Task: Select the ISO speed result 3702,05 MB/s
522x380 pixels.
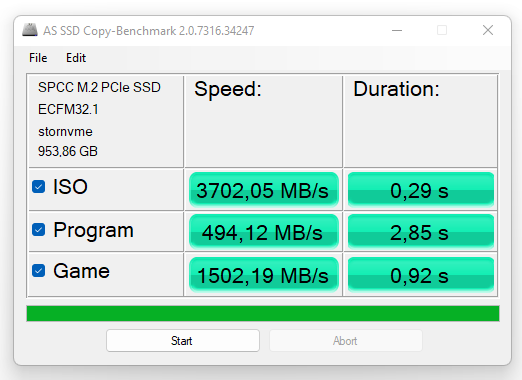Action: click(x=264, y=190)
